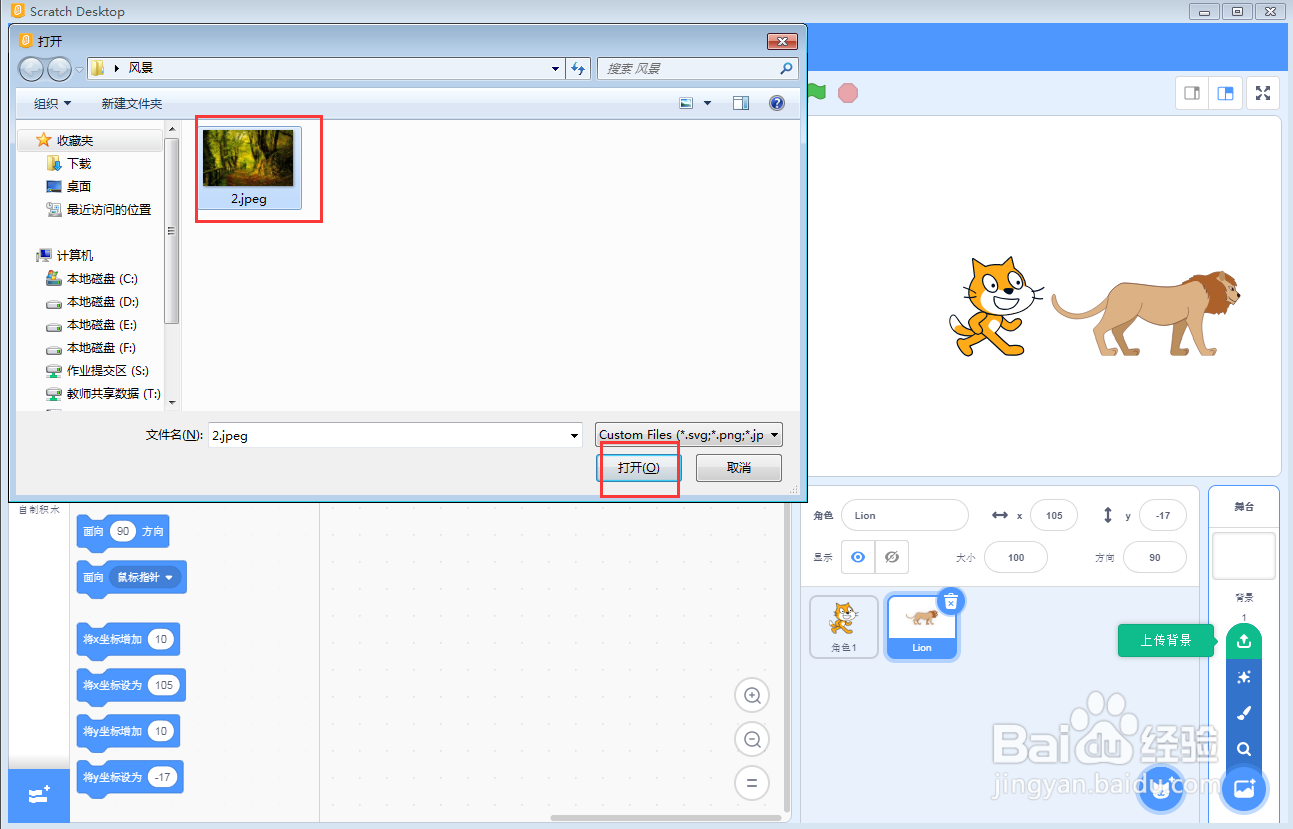
Task: Toggle the preview pane icon
Action: pyautogui.click(x=741, y=103)
